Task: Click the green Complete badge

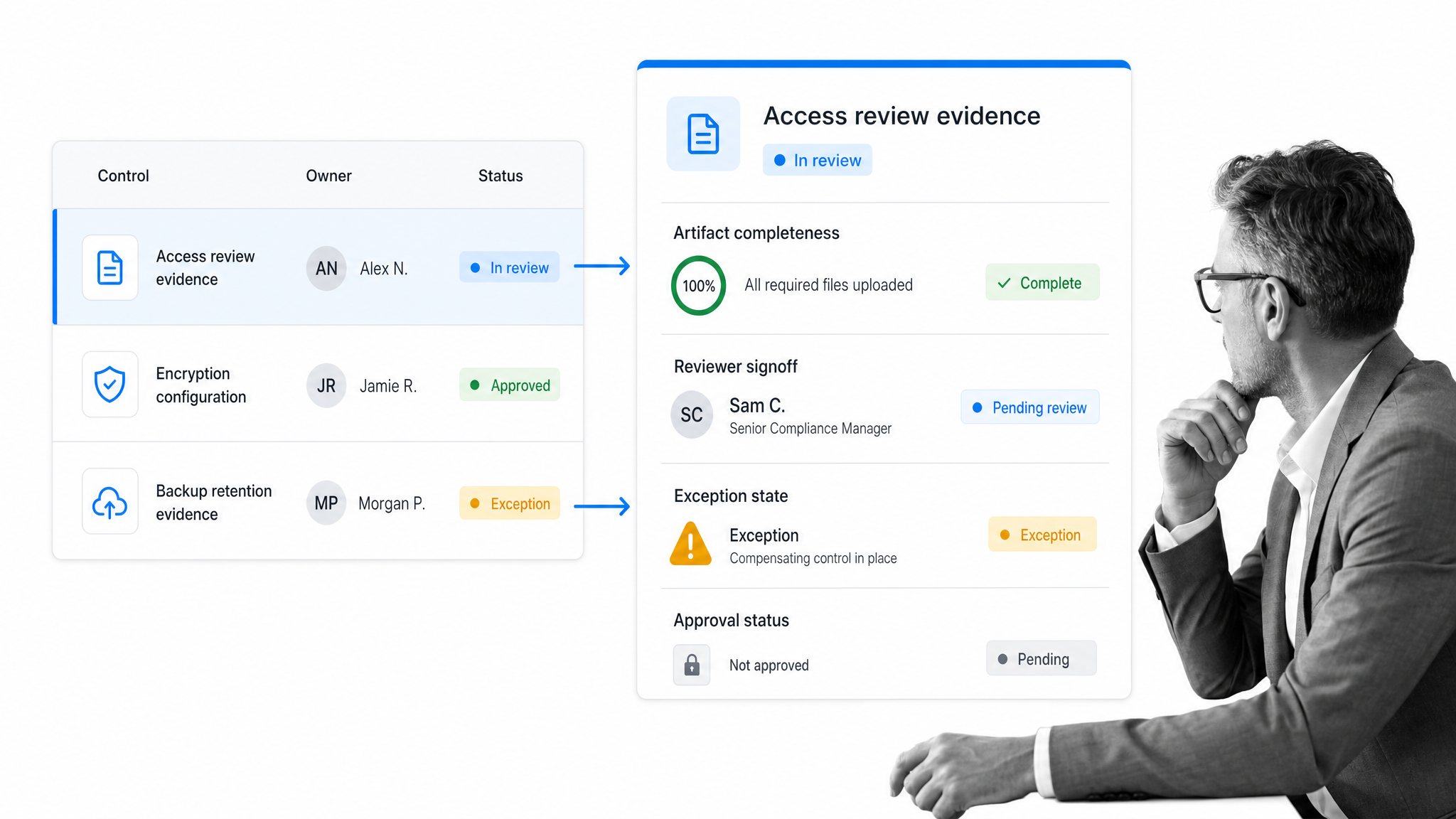Action: (x=1042, y=282)
